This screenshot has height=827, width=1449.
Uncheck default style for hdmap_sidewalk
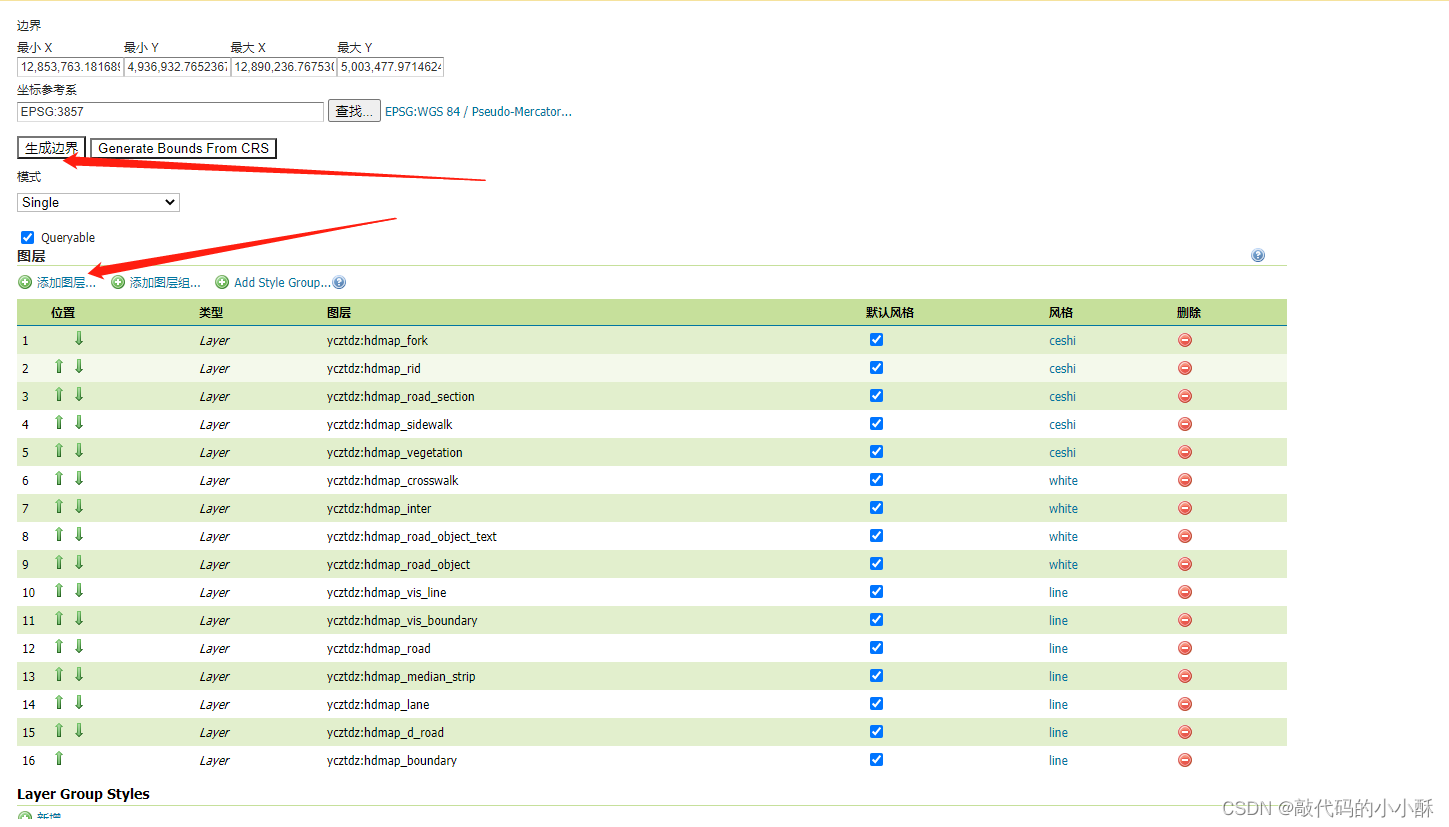click(877, 423)
